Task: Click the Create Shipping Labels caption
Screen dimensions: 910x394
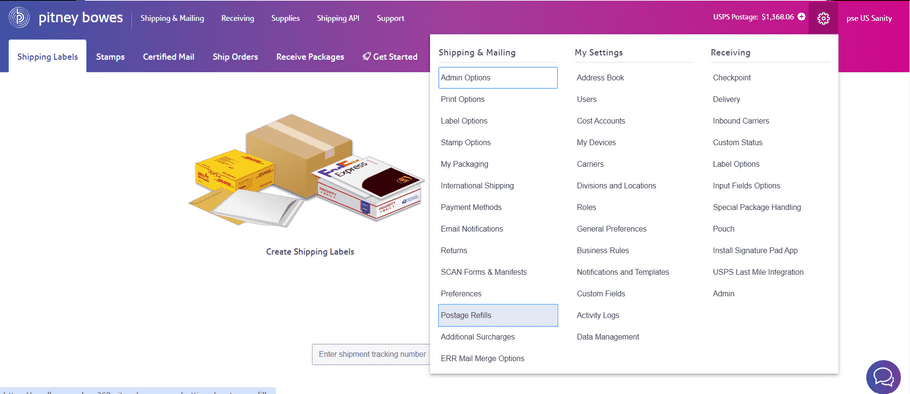Action: pyautogui.click(x=310, y=252)
